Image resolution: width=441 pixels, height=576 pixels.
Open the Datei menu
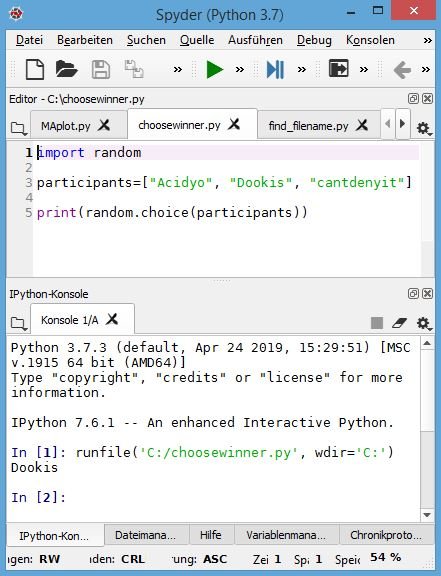click(x=29, y=40)
